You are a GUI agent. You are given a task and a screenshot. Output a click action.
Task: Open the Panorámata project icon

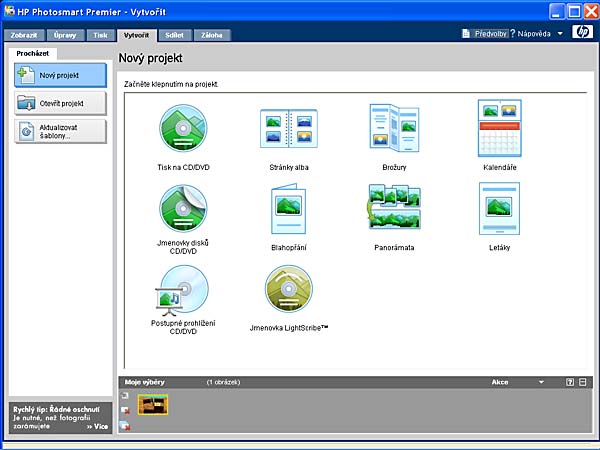[392, 208]
